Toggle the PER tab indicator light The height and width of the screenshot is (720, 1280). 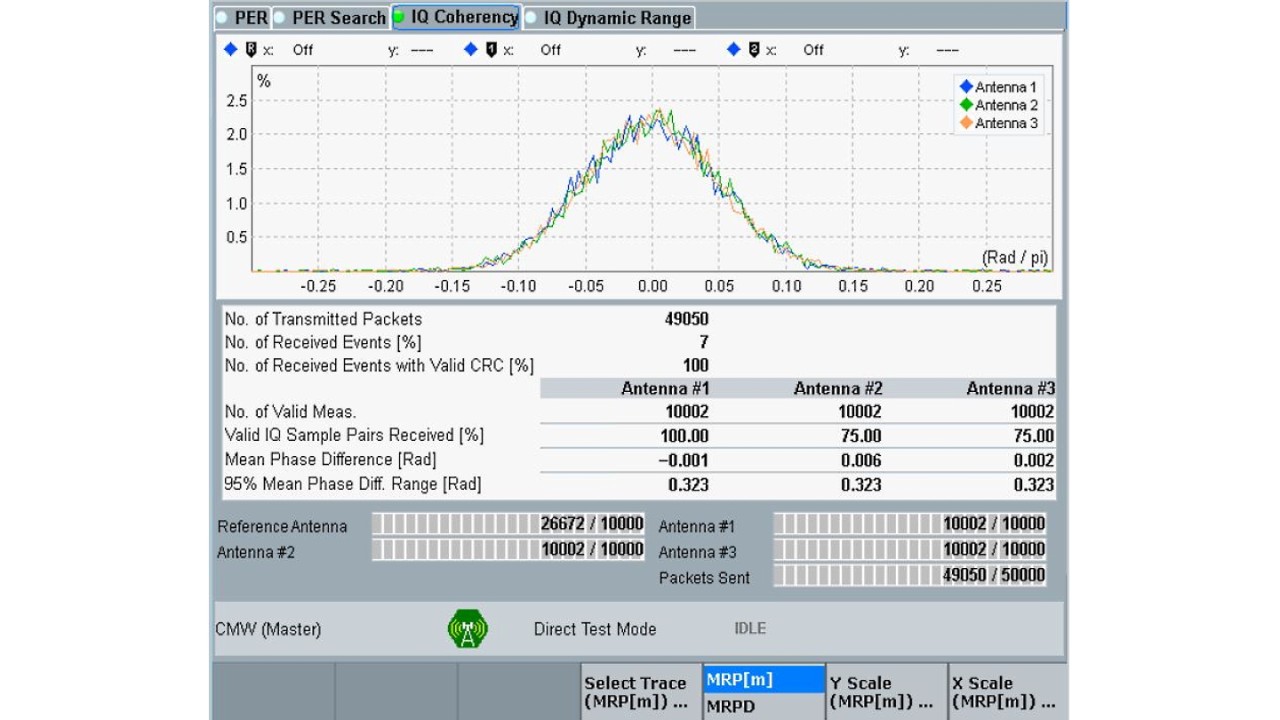click(223, 18)
